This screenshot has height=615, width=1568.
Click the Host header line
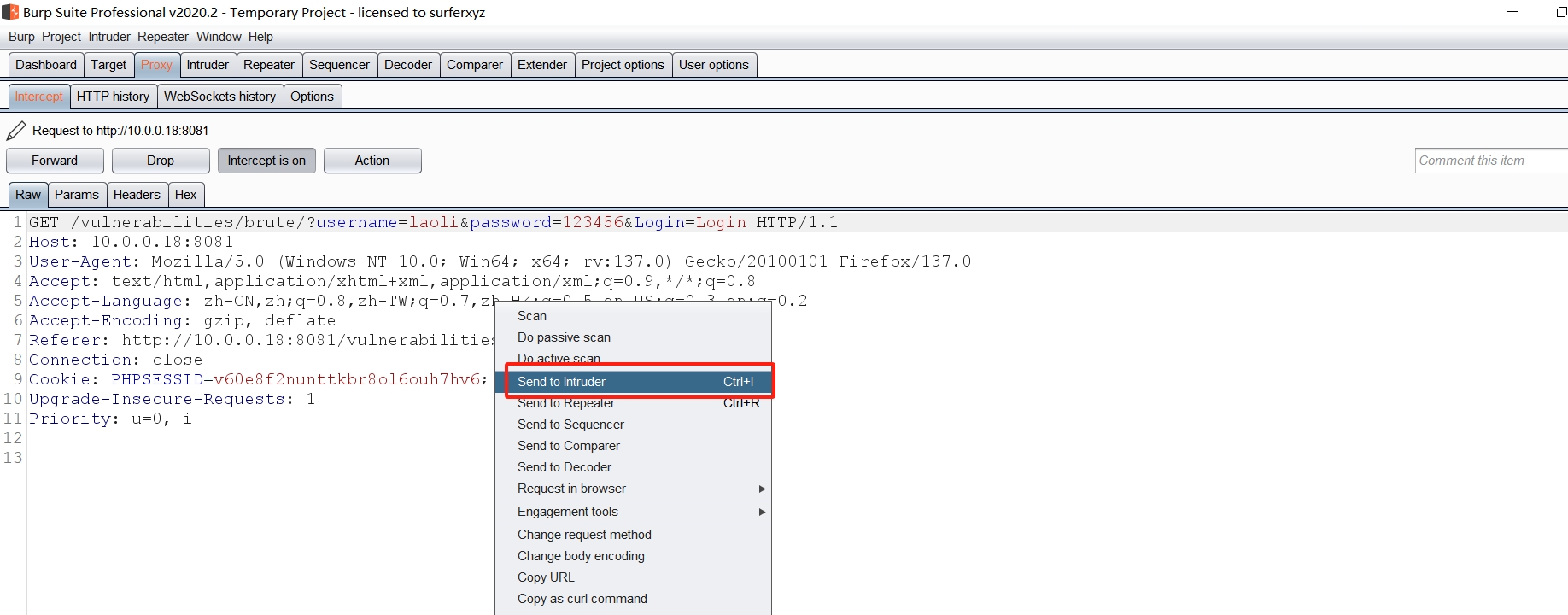(x=131, y=242)
